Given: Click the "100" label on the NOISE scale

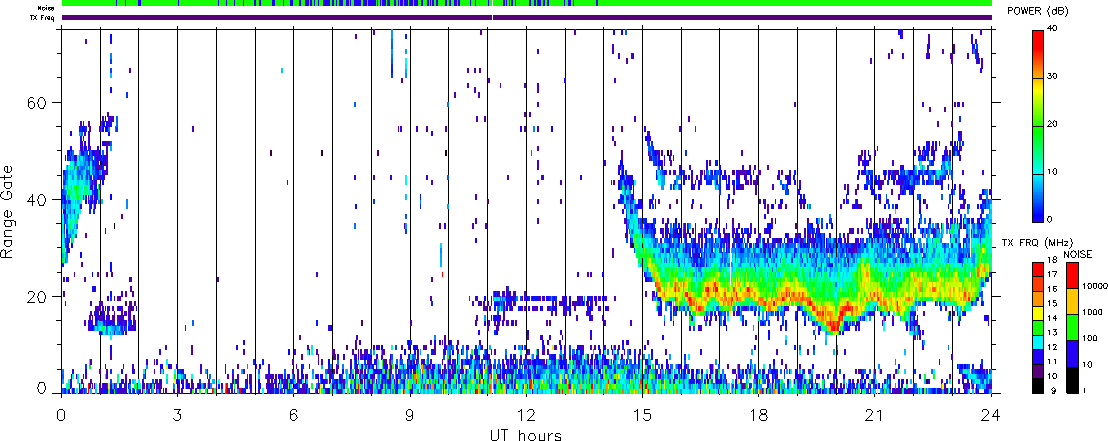Looking at the screenshot, I should [x=1090, y=339].
